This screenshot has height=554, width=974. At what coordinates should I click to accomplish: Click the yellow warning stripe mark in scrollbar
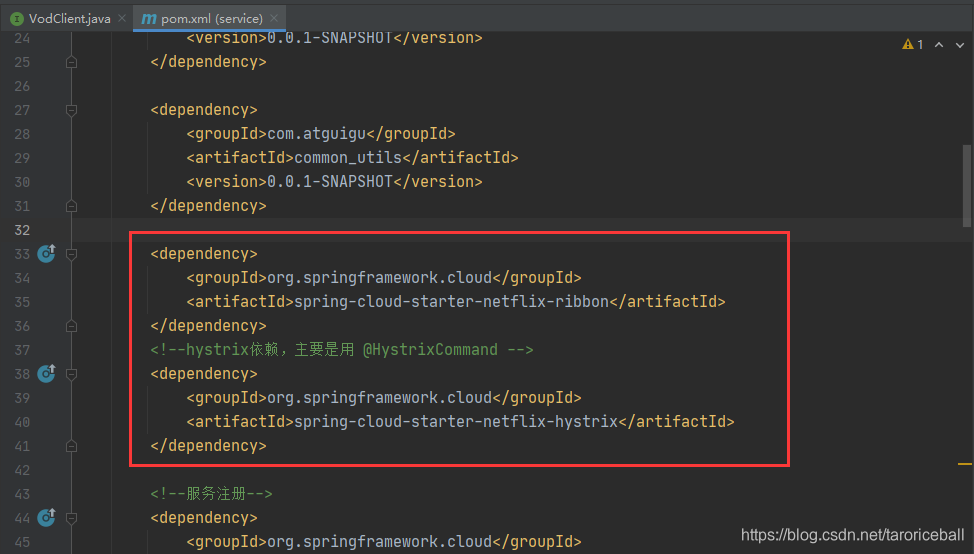[x=964, y=464]
